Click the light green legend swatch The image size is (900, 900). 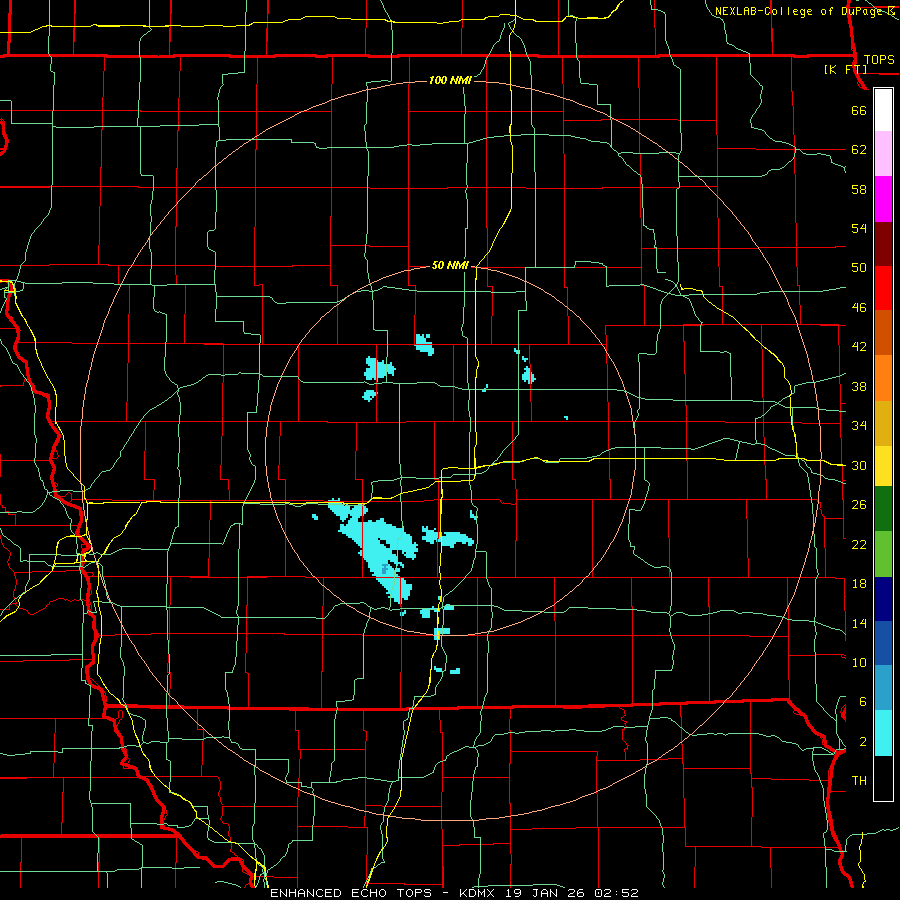[x=883, y=554]
